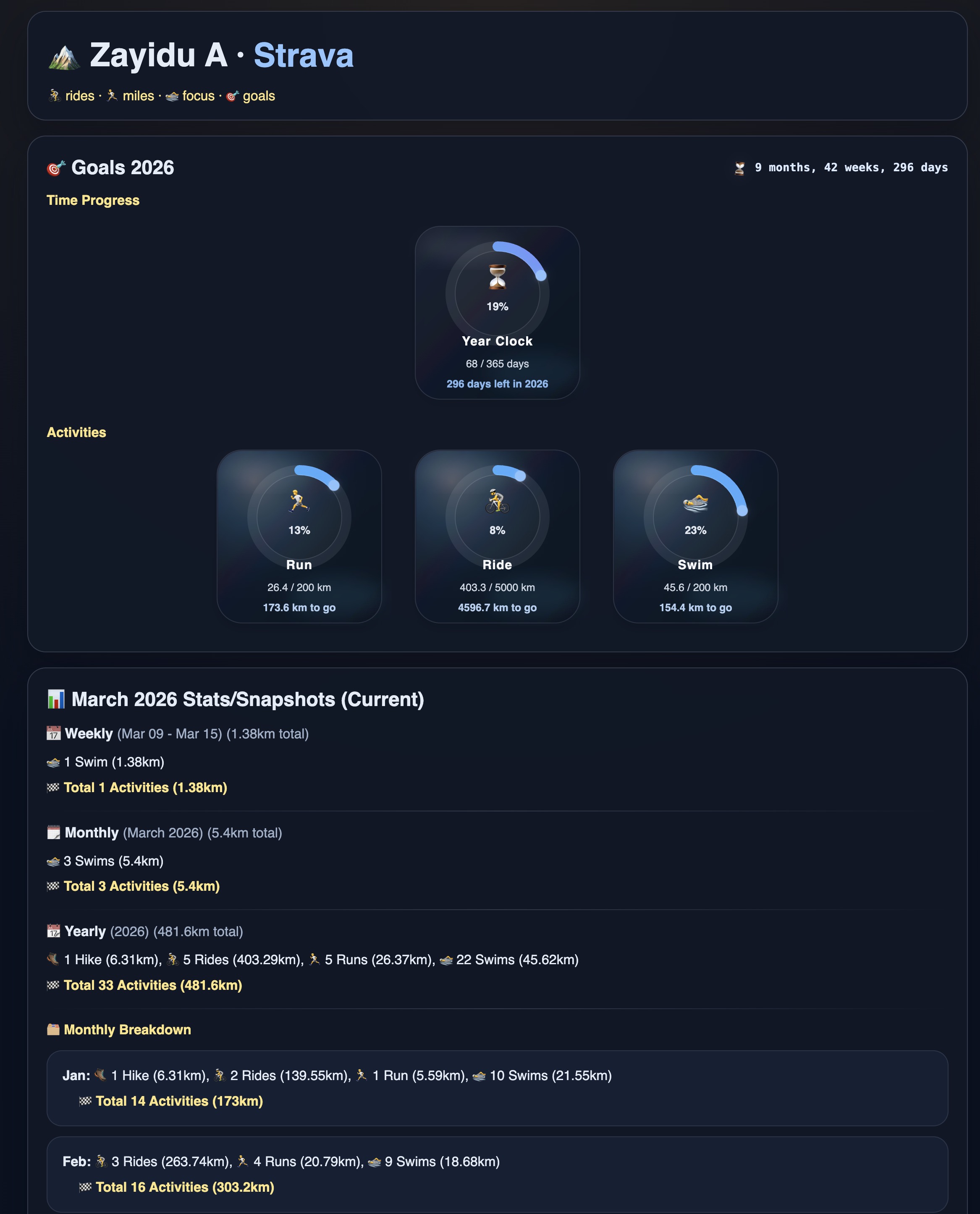Click the folder icon beside Monthly Breakdown

(x=53, y=1029)
